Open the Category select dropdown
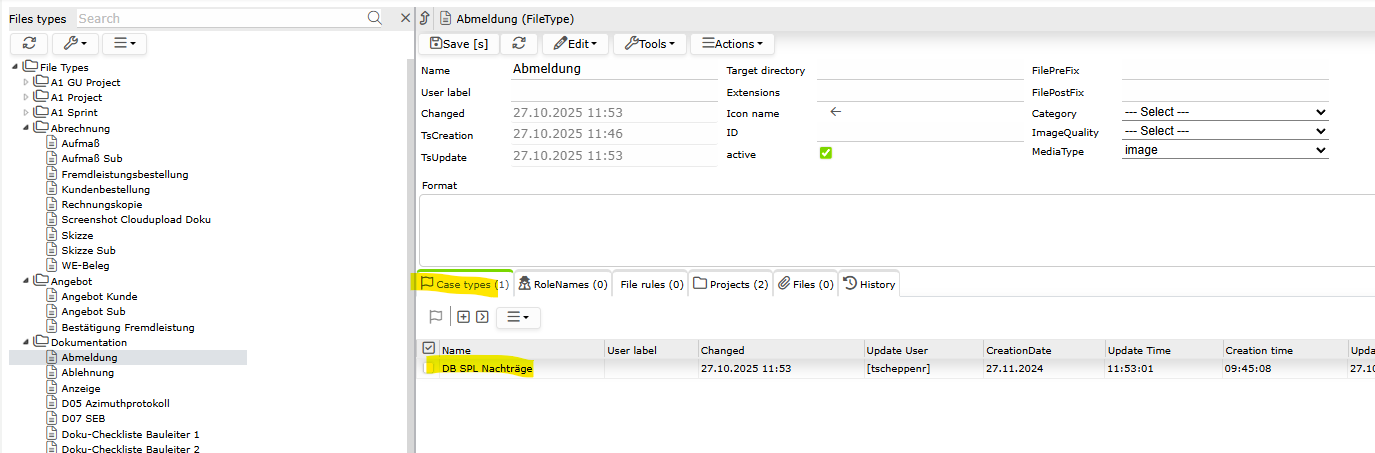The height and width of the screenshot is (453, 1375). [x=1225, y=112]
